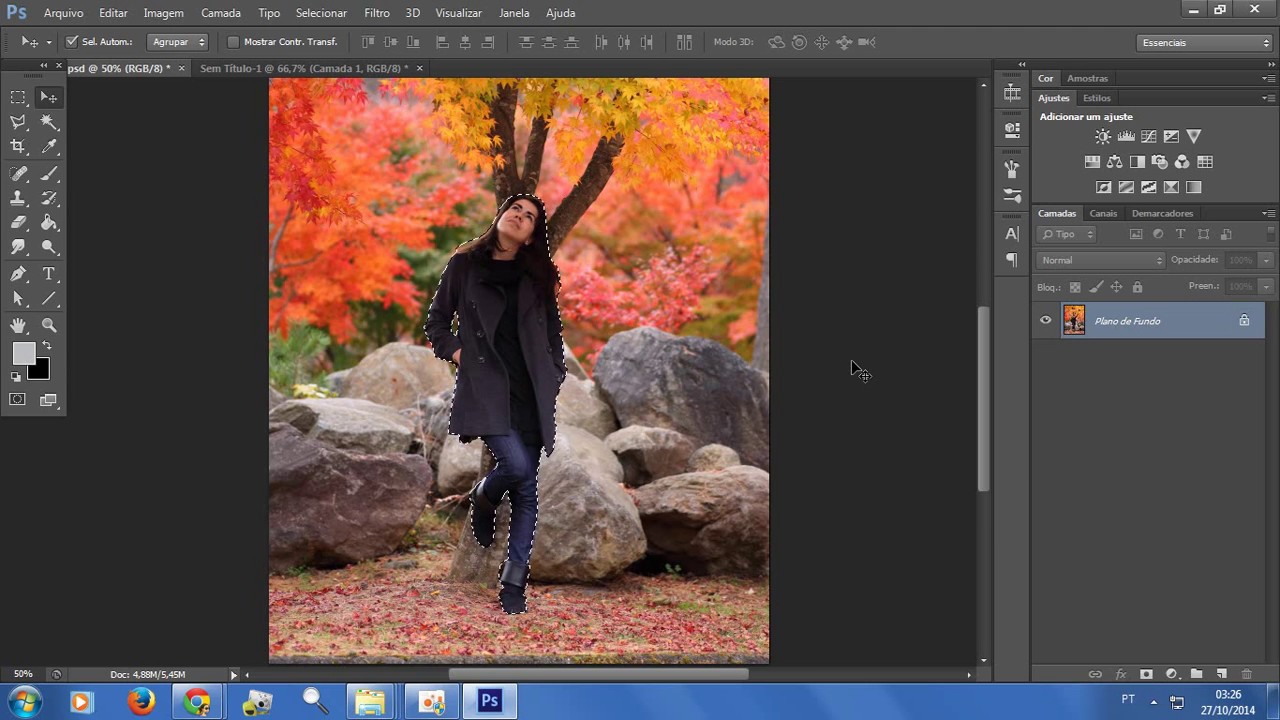Open the Opacidade value dropdown
This screenshot has height=720, width=1280.
[1266, 260]
